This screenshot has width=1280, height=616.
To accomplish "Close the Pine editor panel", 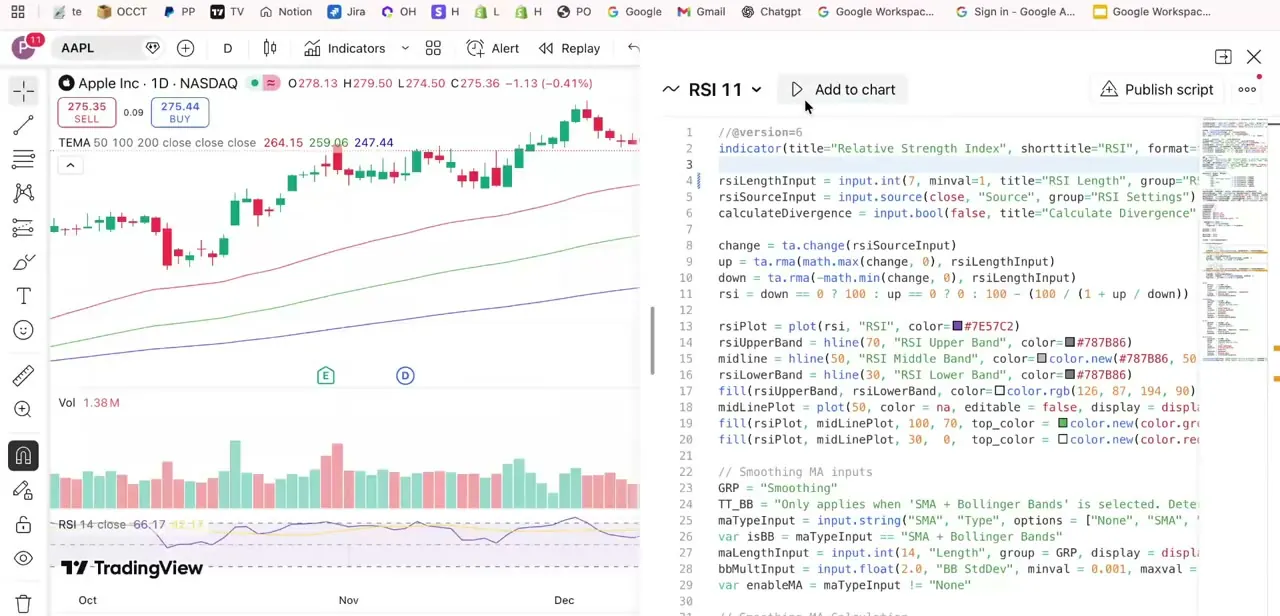I will [1254, 57].
